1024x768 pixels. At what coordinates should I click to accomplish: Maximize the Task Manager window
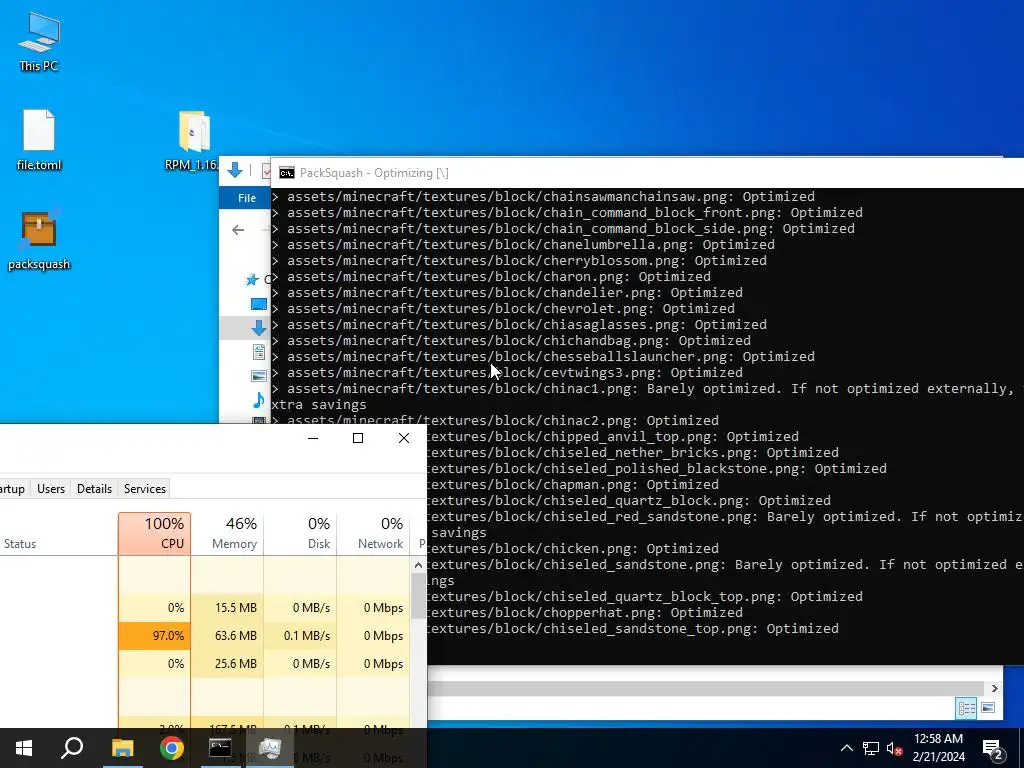358,438
